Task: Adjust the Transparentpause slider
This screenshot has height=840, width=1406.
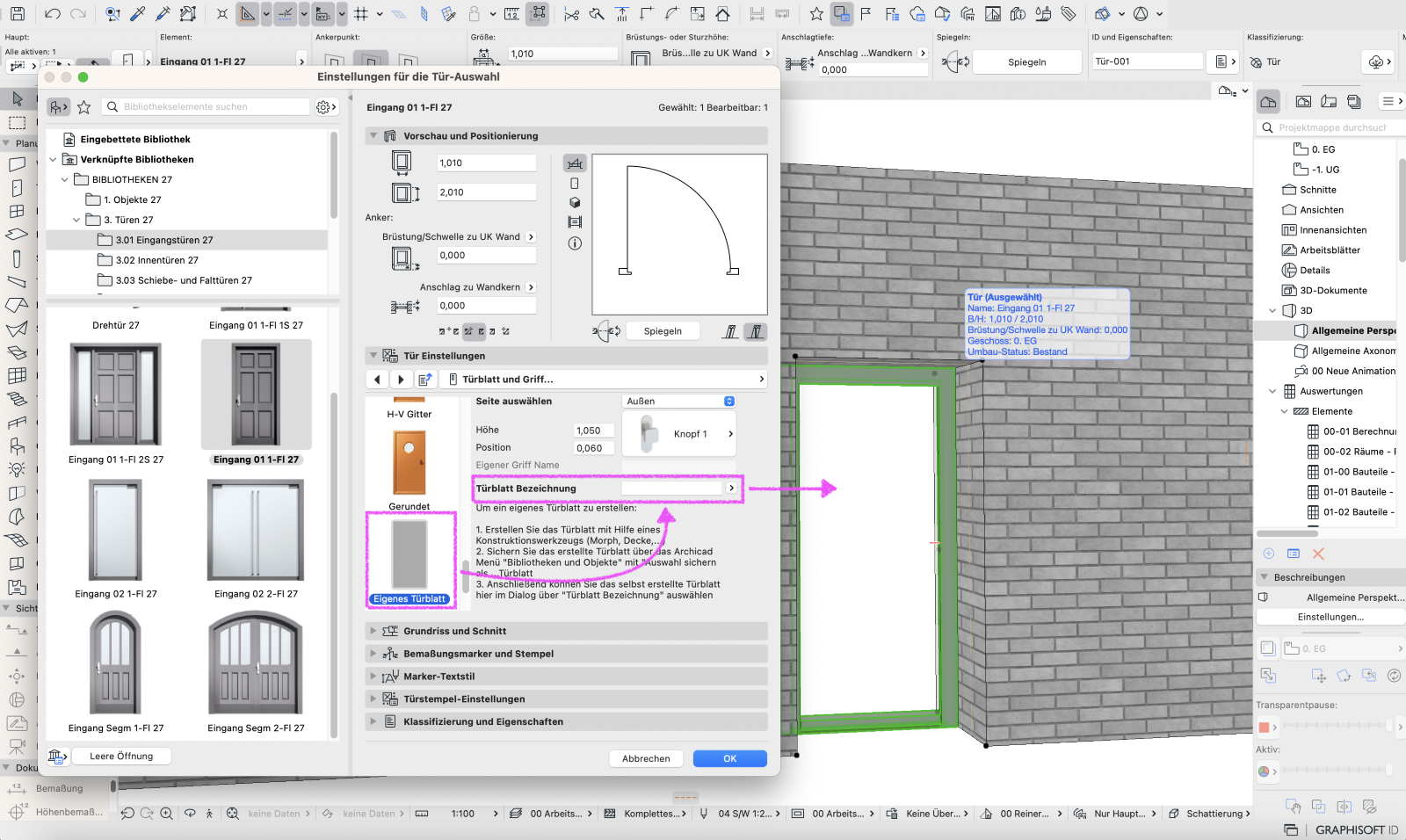Action: pyautogui.click(x=1337, y=727)
